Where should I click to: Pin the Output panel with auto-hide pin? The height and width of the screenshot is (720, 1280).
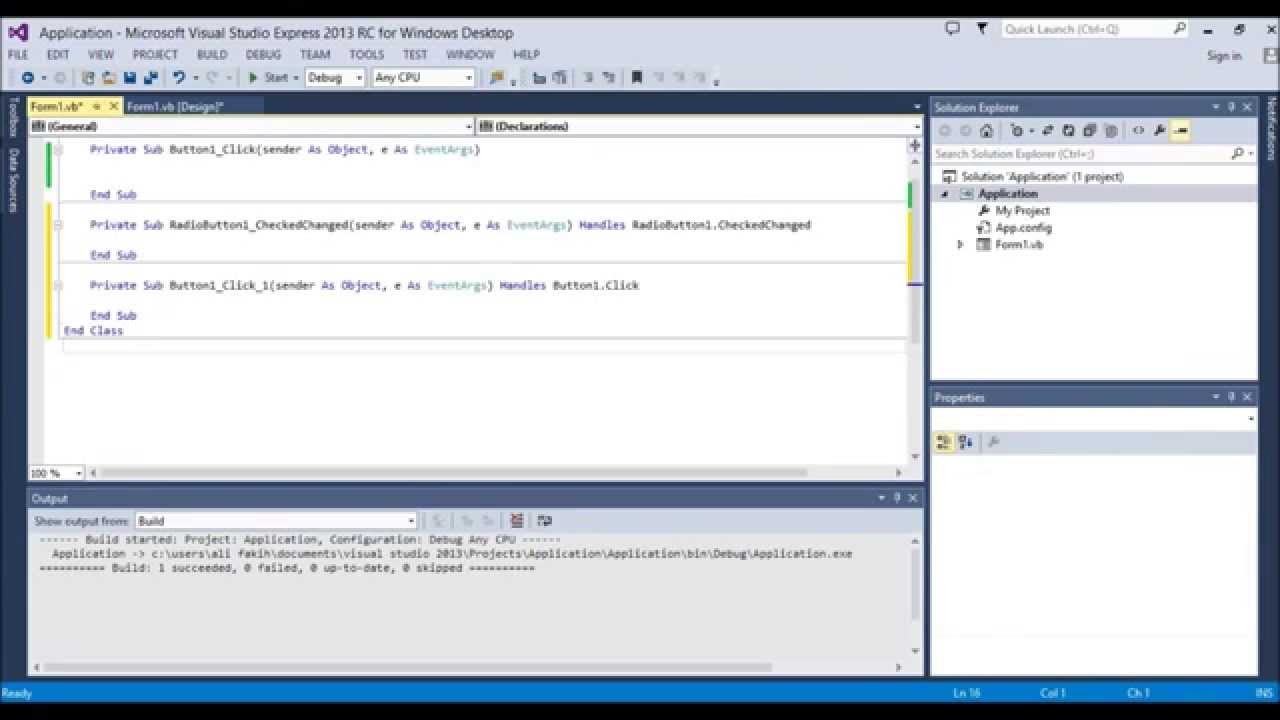[x=897, y=498]
